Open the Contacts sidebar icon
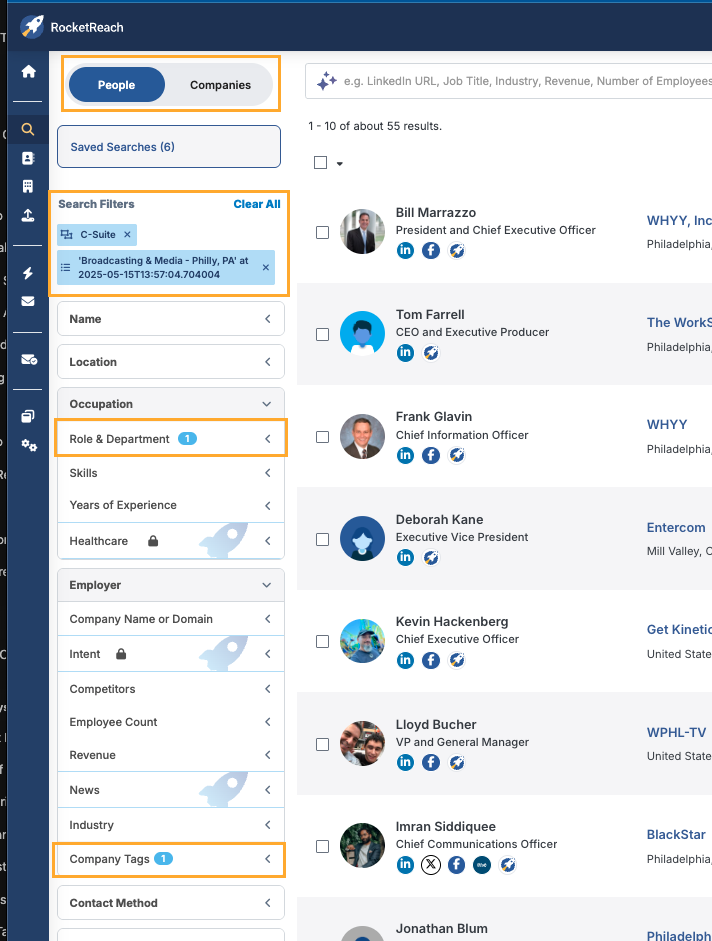Screen dimensions: 712x941 [28, 158]
